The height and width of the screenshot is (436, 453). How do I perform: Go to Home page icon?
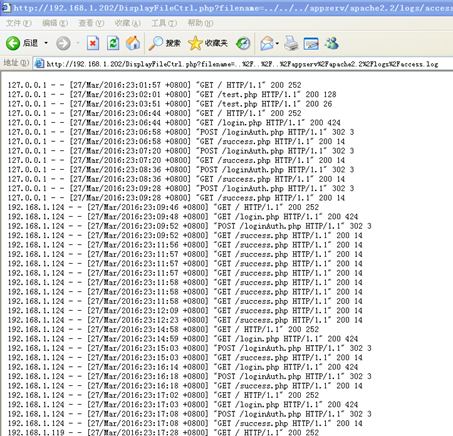(x=133, y=43)
